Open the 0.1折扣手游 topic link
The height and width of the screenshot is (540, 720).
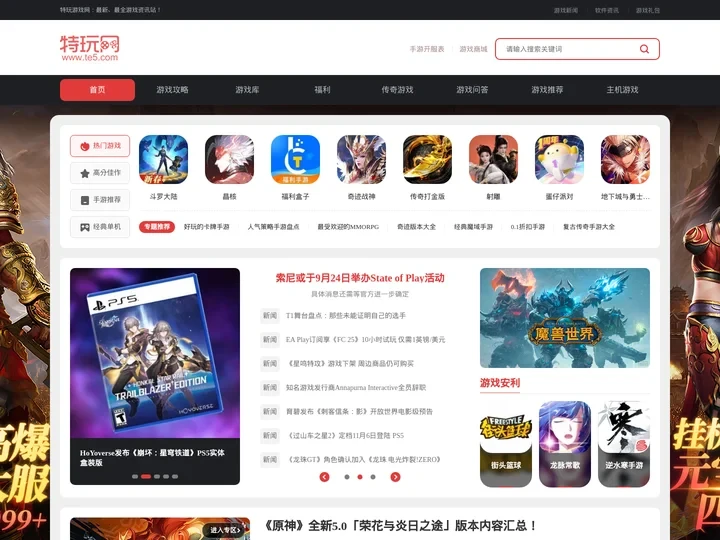tap(528, 227)
